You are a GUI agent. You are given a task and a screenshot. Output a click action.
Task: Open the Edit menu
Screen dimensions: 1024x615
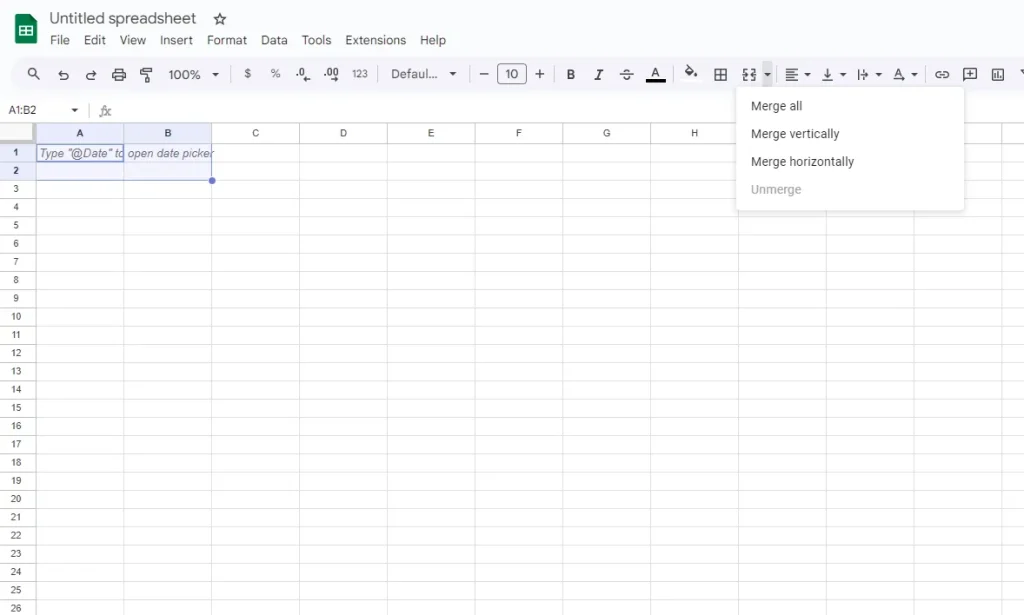(x=95, y=40)
